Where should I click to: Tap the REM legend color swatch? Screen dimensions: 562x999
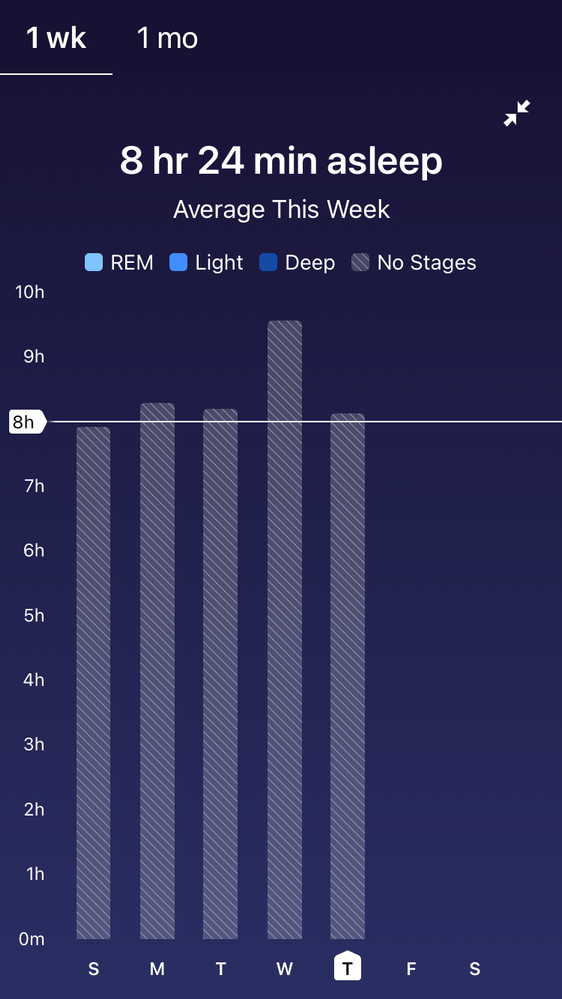pos(94,262)
